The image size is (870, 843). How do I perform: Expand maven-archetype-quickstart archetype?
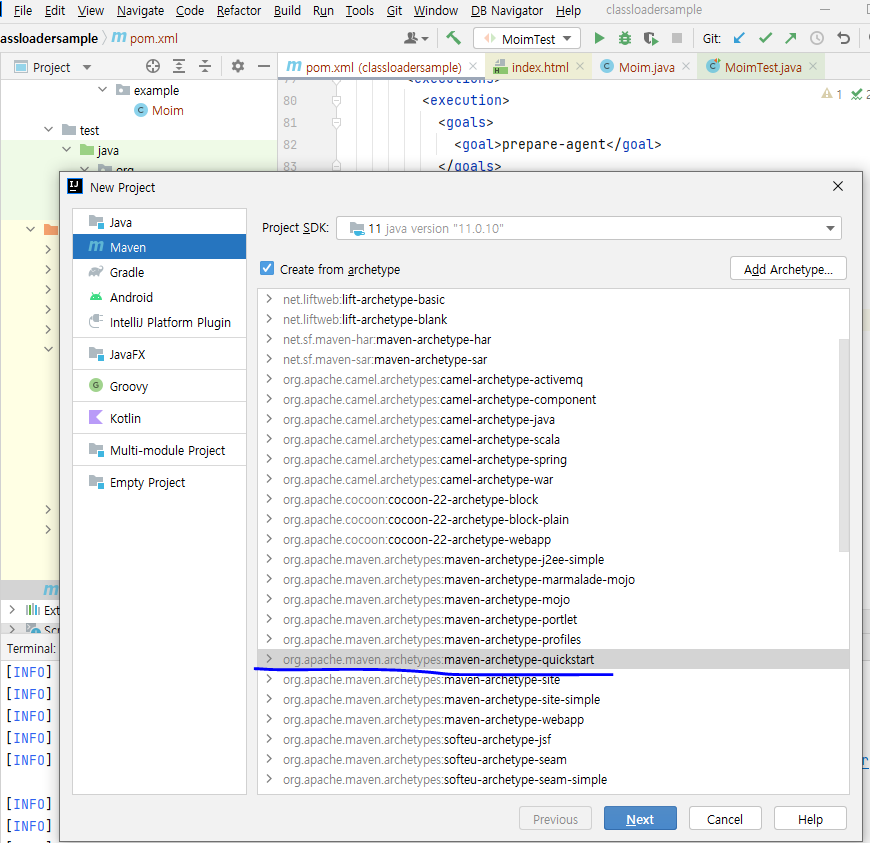pos(269,659)
